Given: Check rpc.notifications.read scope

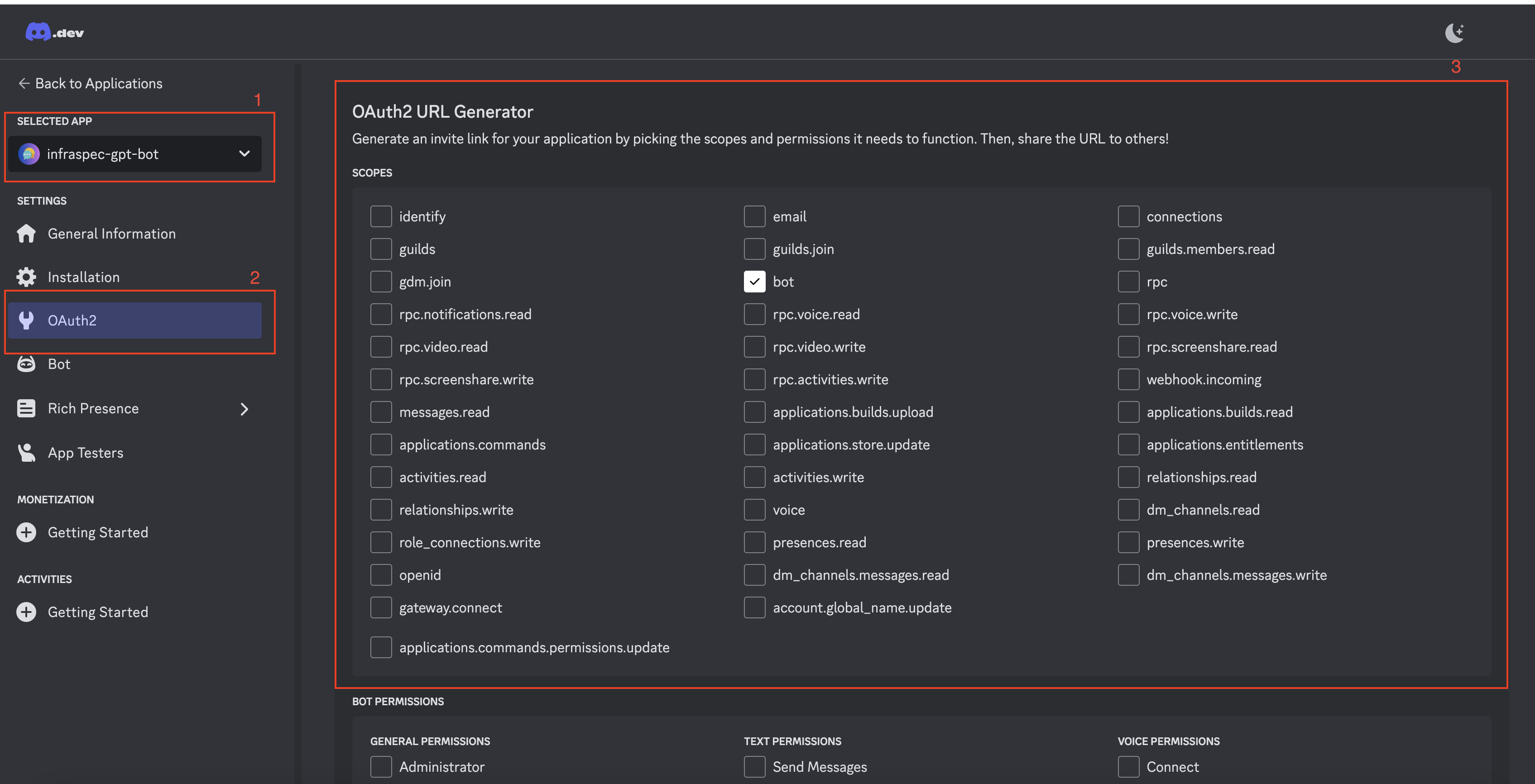Looking at the screenshot, I should tap(381, 315).
